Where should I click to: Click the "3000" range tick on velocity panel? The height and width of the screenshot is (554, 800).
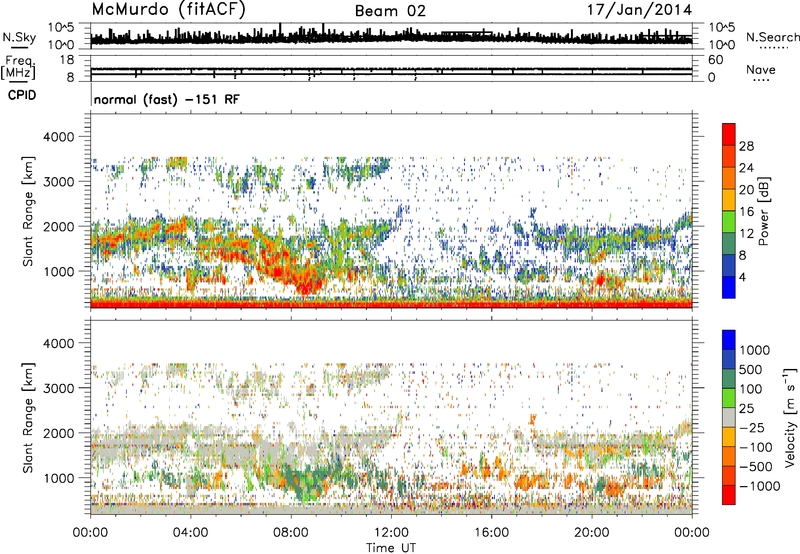(x=60, y=388)
